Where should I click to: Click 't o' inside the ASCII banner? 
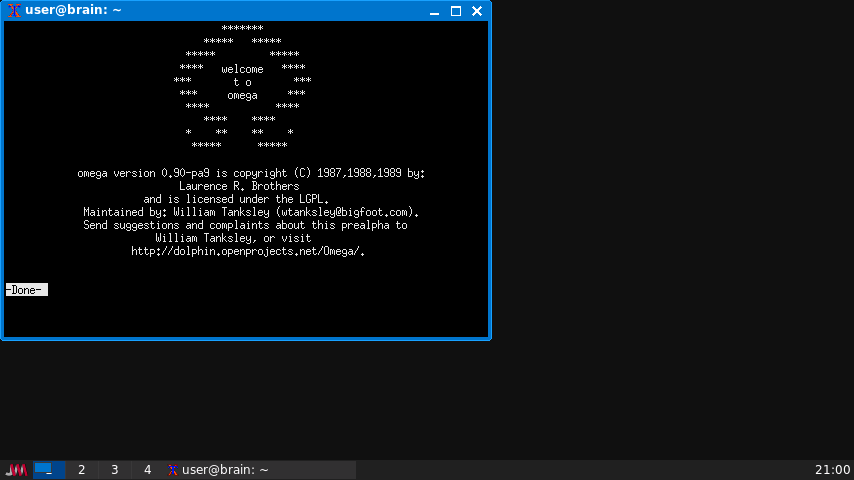(242, 82)
